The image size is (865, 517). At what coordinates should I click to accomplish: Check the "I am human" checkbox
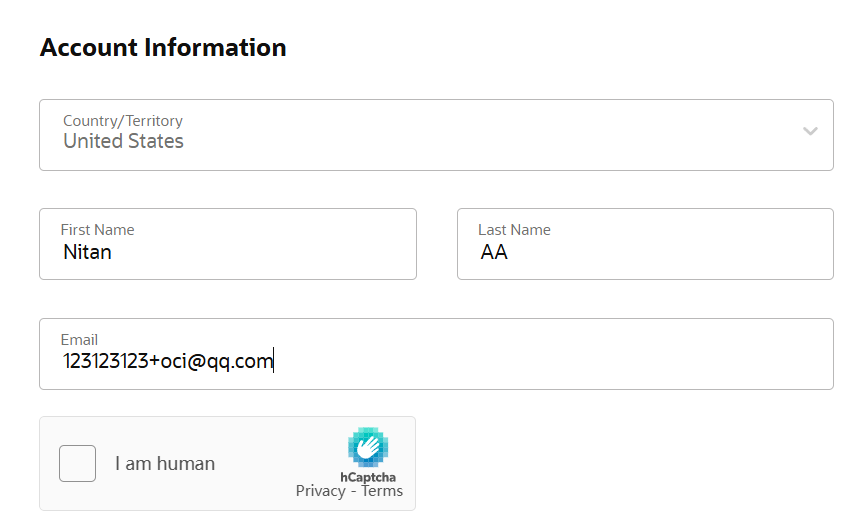78,464
